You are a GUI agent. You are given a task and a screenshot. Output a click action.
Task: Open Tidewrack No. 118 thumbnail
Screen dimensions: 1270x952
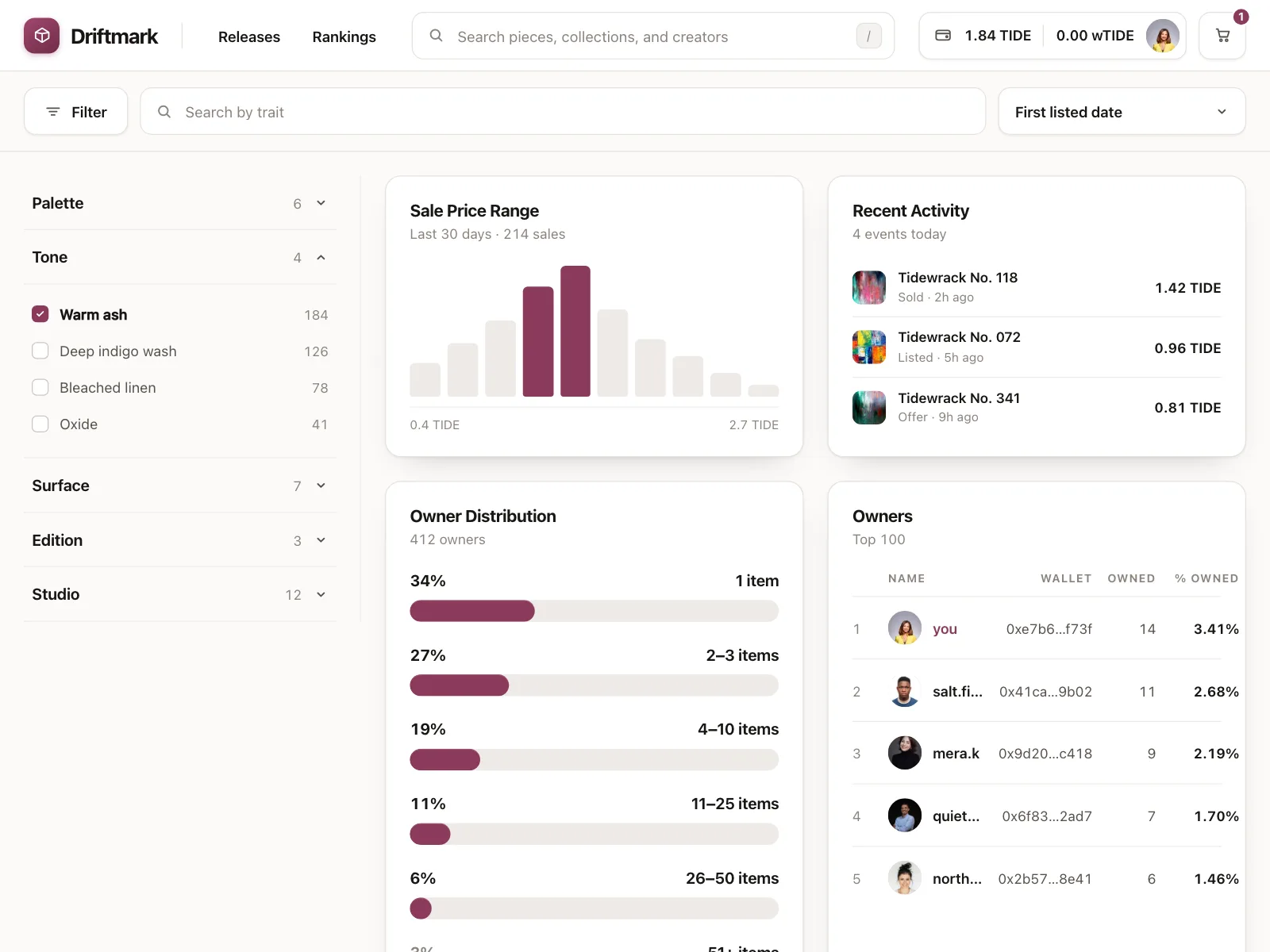(x=868, y=287)
